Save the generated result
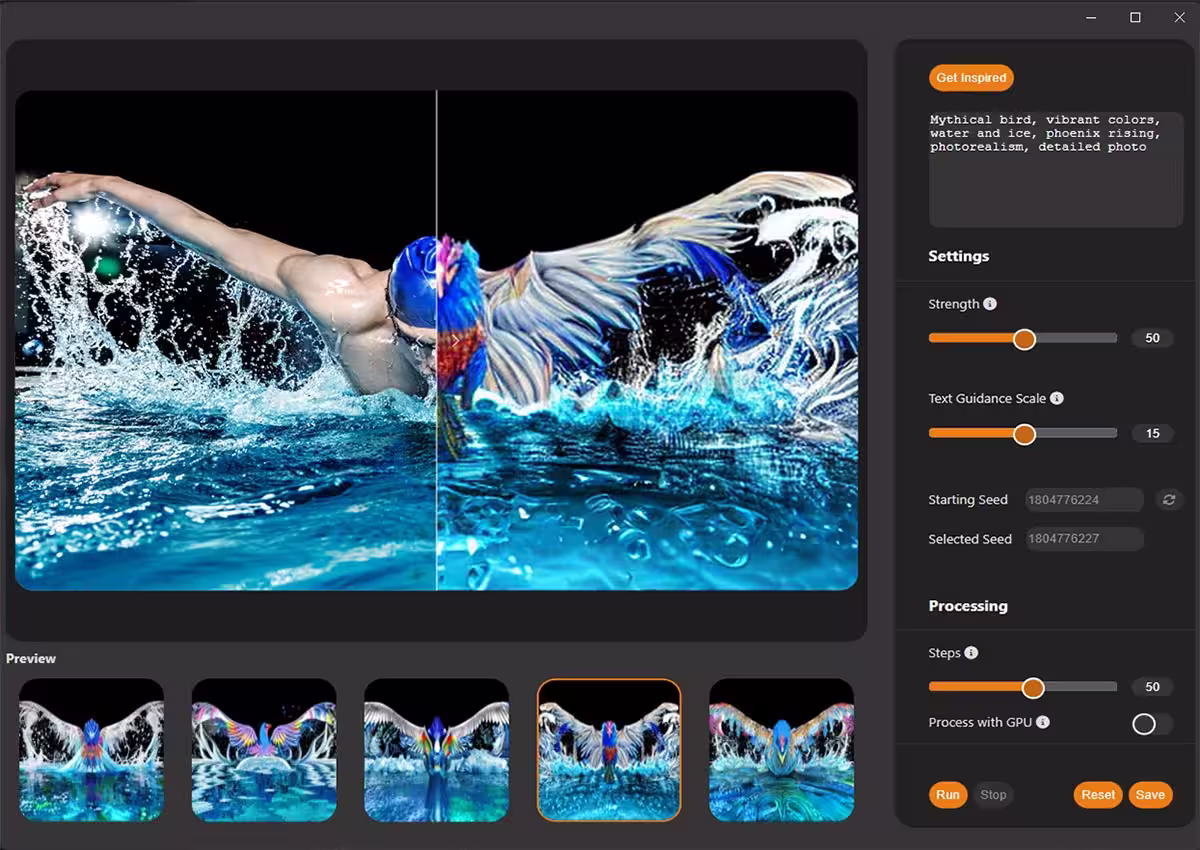1200x850 pixels. click(x=1150, y=794)
